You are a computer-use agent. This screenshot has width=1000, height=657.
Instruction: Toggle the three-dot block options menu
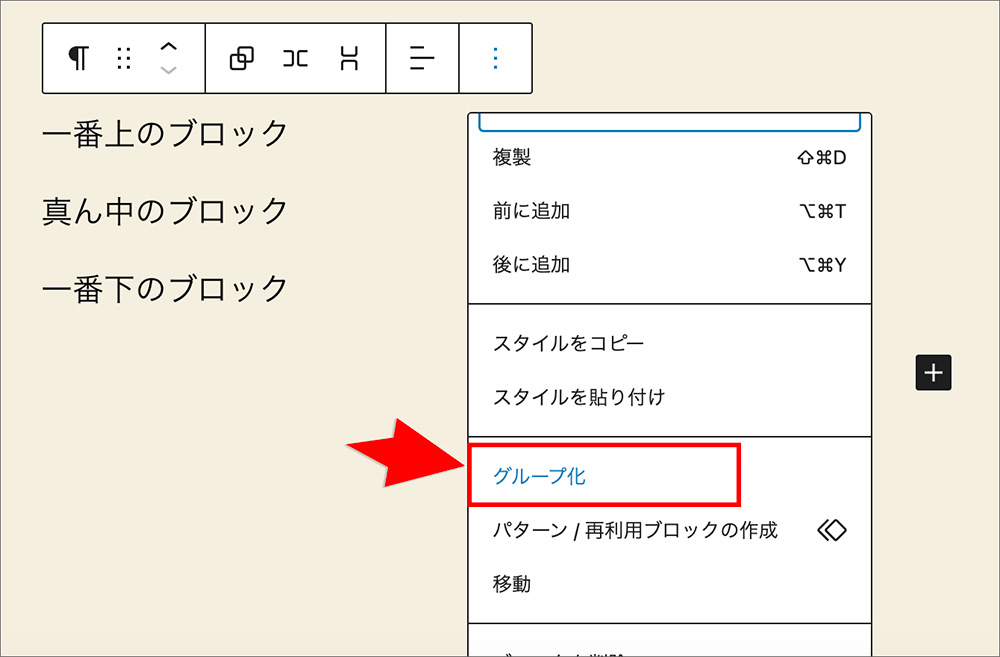(x=495, y=59)
